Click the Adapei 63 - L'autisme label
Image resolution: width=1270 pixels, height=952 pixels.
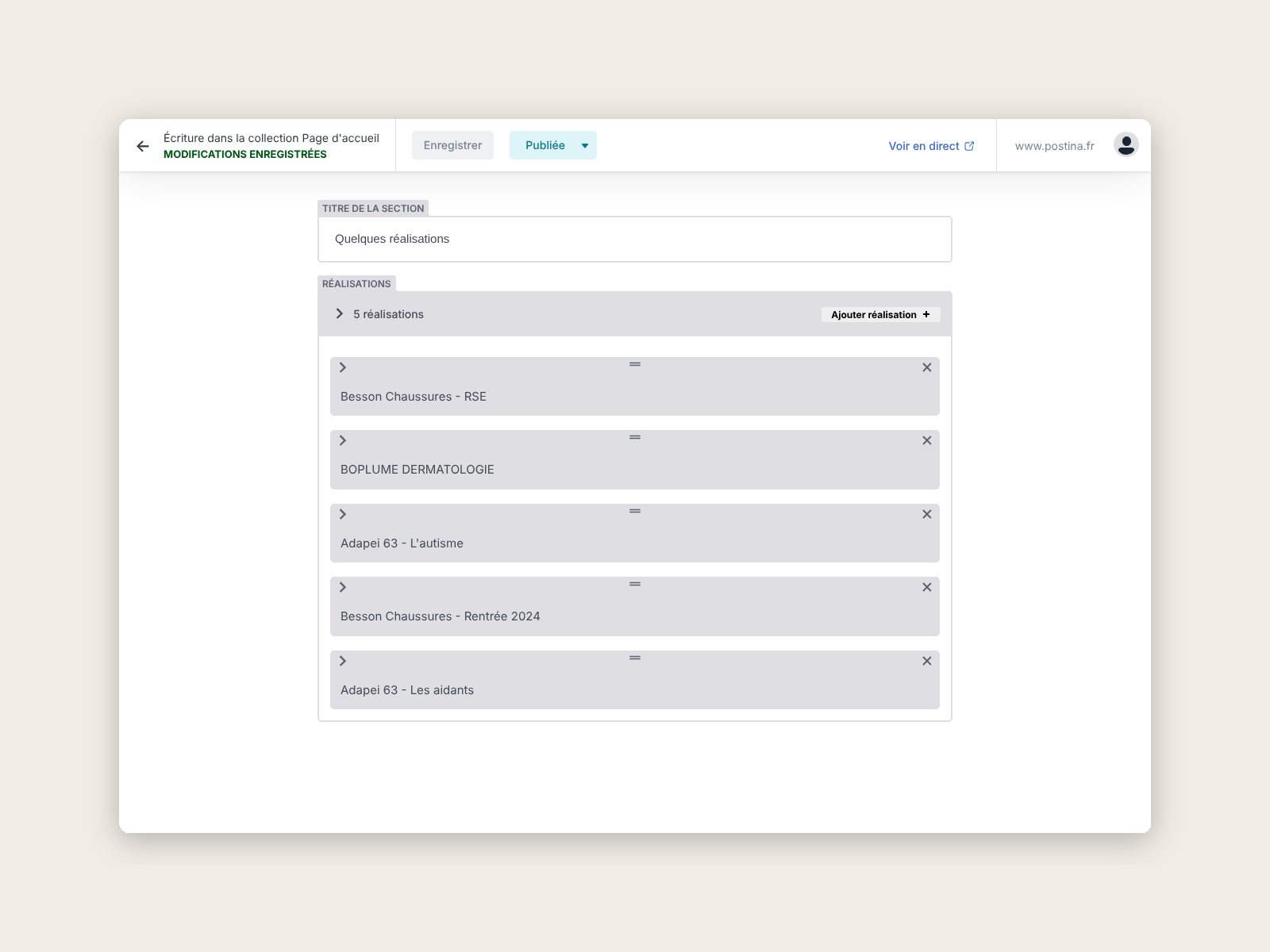402,543
